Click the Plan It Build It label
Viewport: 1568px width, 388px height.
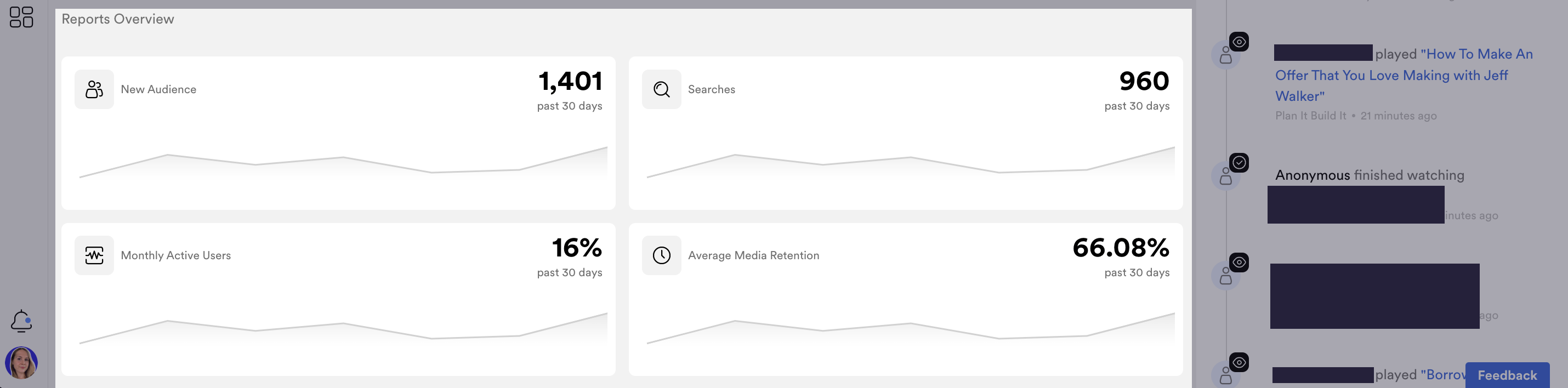(1310, 116)
